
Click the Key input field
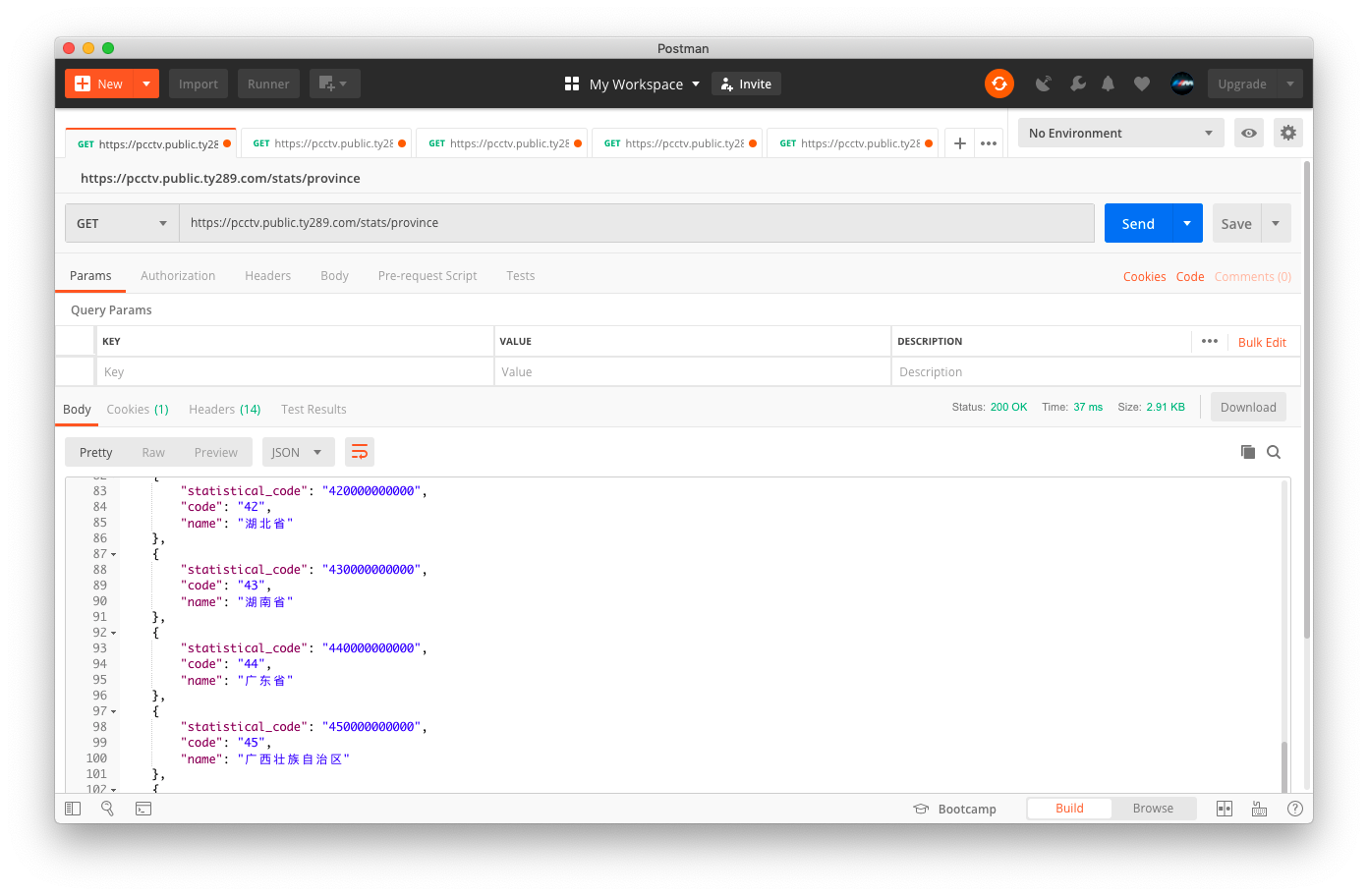295,371
